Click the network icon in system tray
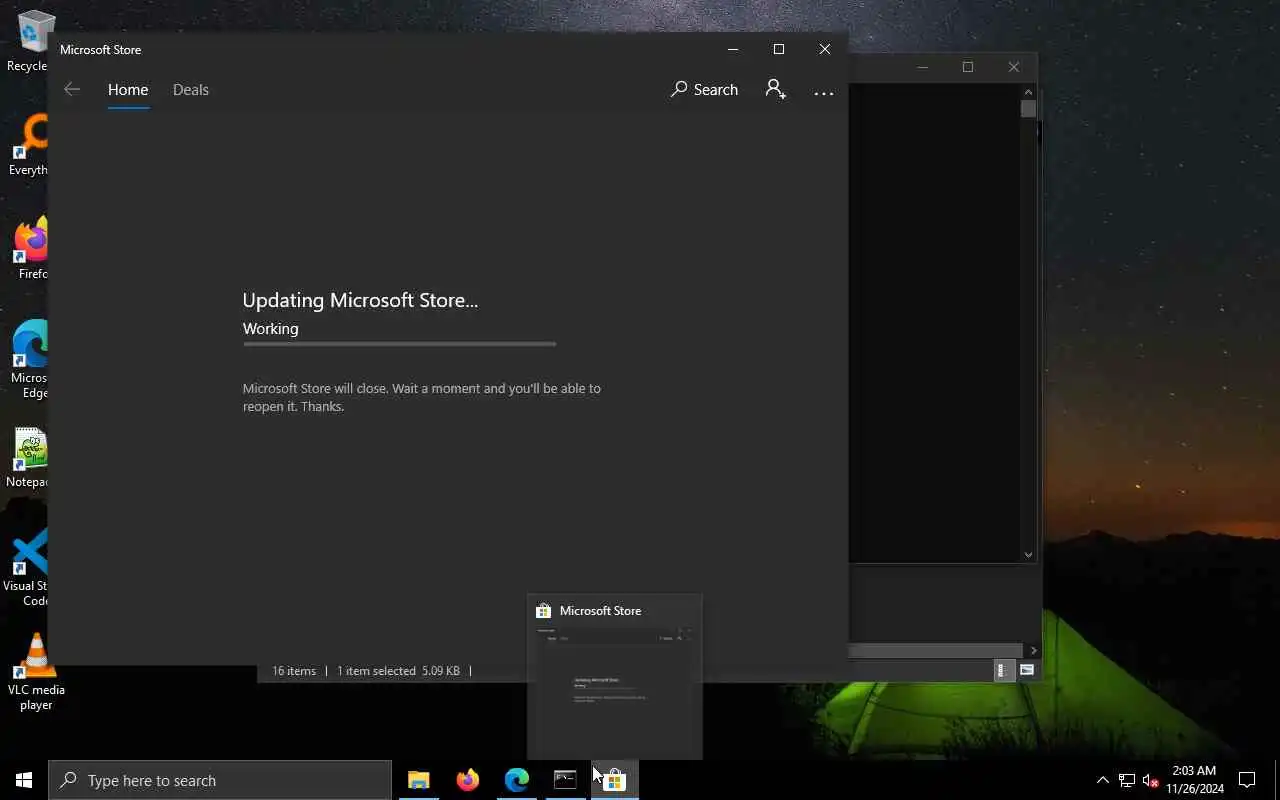The image size is (1280, 800). (x=1127, y=780)
